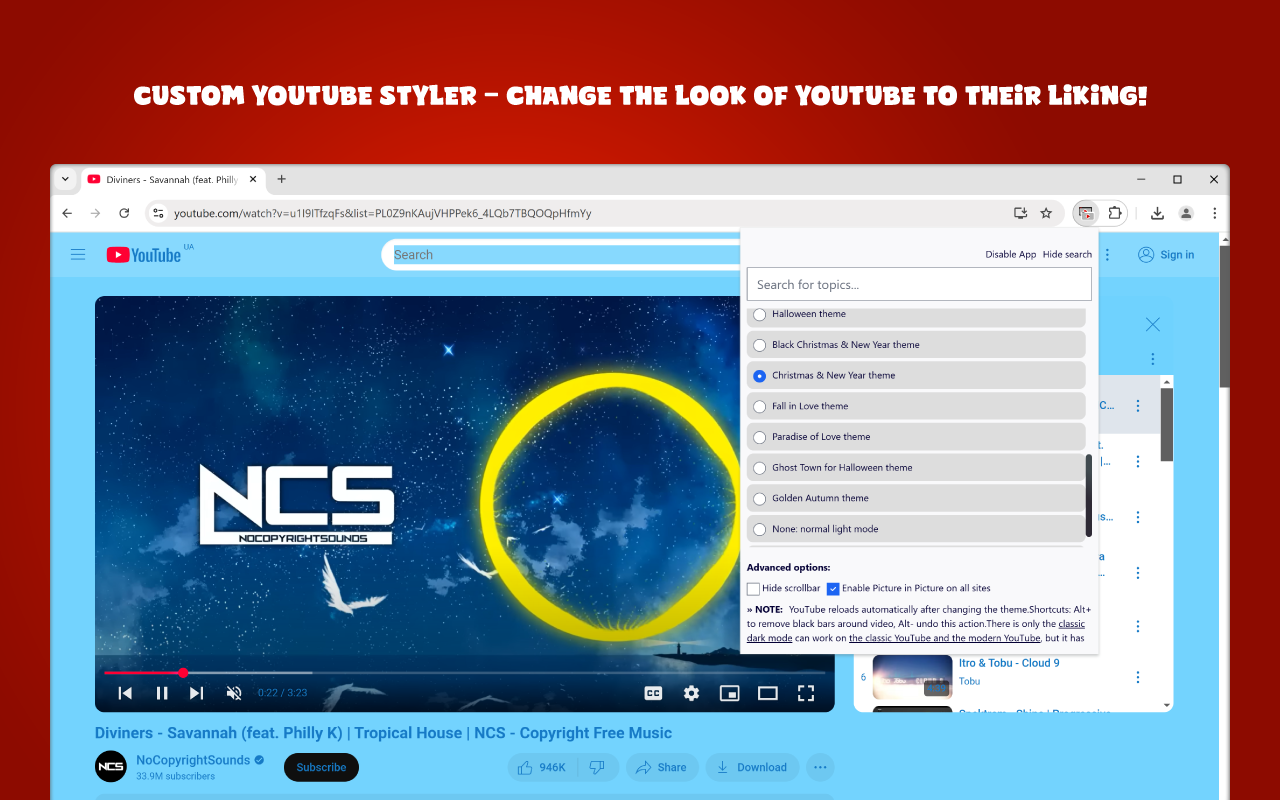Enter full screen mode
The image size is (1280, 800).
tap(806, 693)
